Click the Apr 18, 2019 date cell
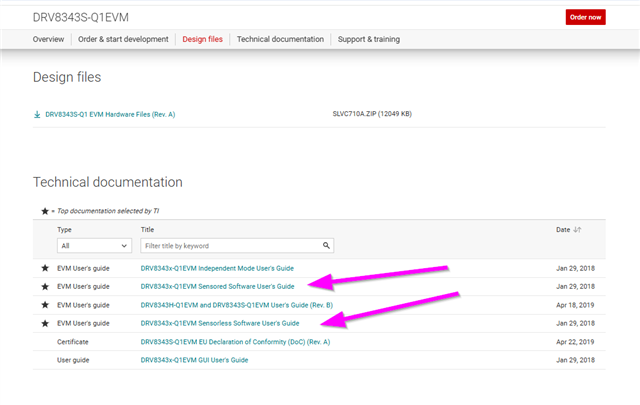This screenshot has width=640, height=405. tap(575, 305)
